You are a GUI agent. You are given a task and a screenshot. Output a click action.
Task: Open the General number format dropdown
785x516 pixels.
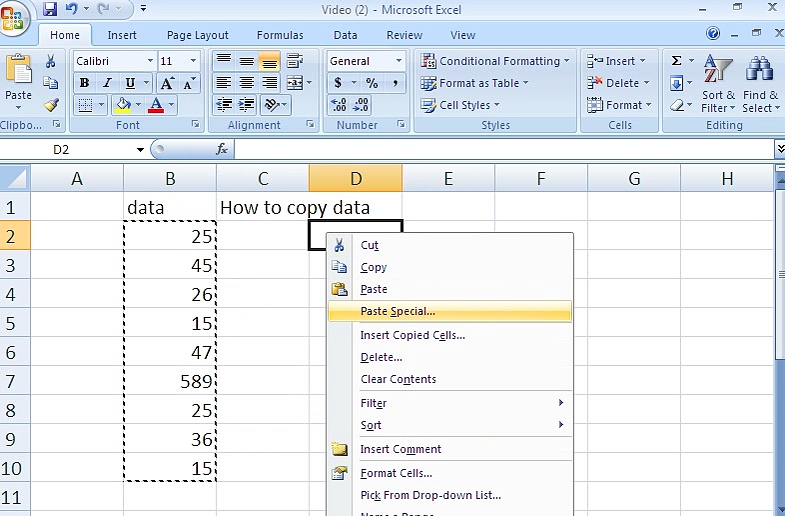(x=399, y=61)
